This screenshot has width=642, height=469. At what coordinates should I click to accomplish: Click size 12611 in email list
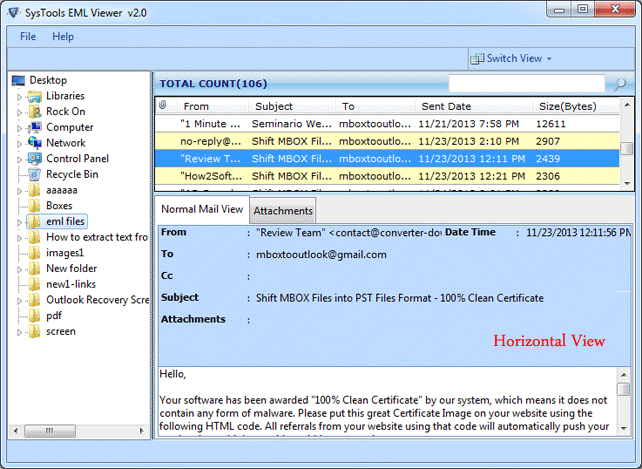(x=551, y=124)
